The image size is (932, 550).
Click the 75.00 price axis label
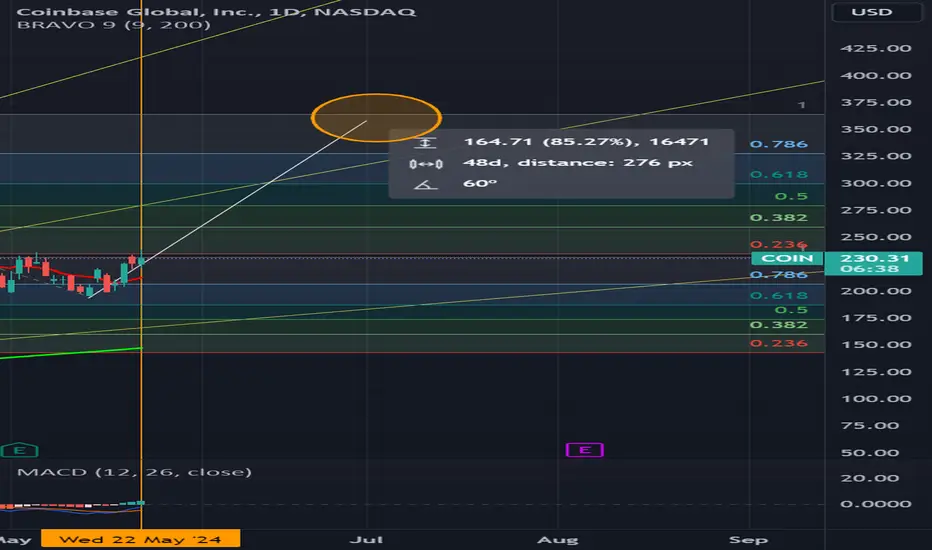(870, 425)
